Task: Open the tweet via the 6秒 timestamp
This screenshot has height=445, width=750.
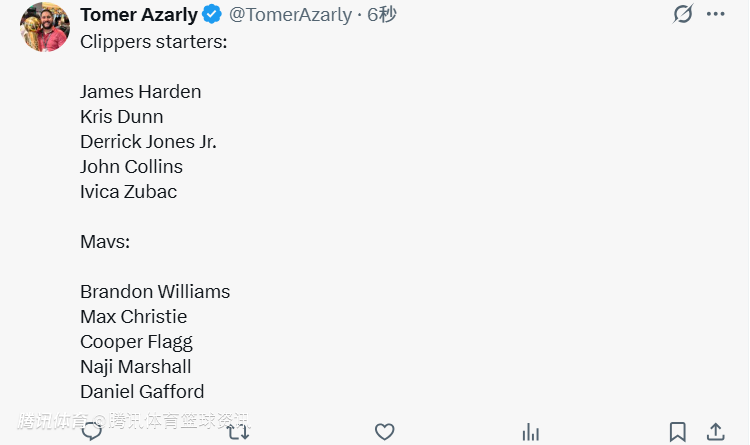Action: tap(382, 15)
